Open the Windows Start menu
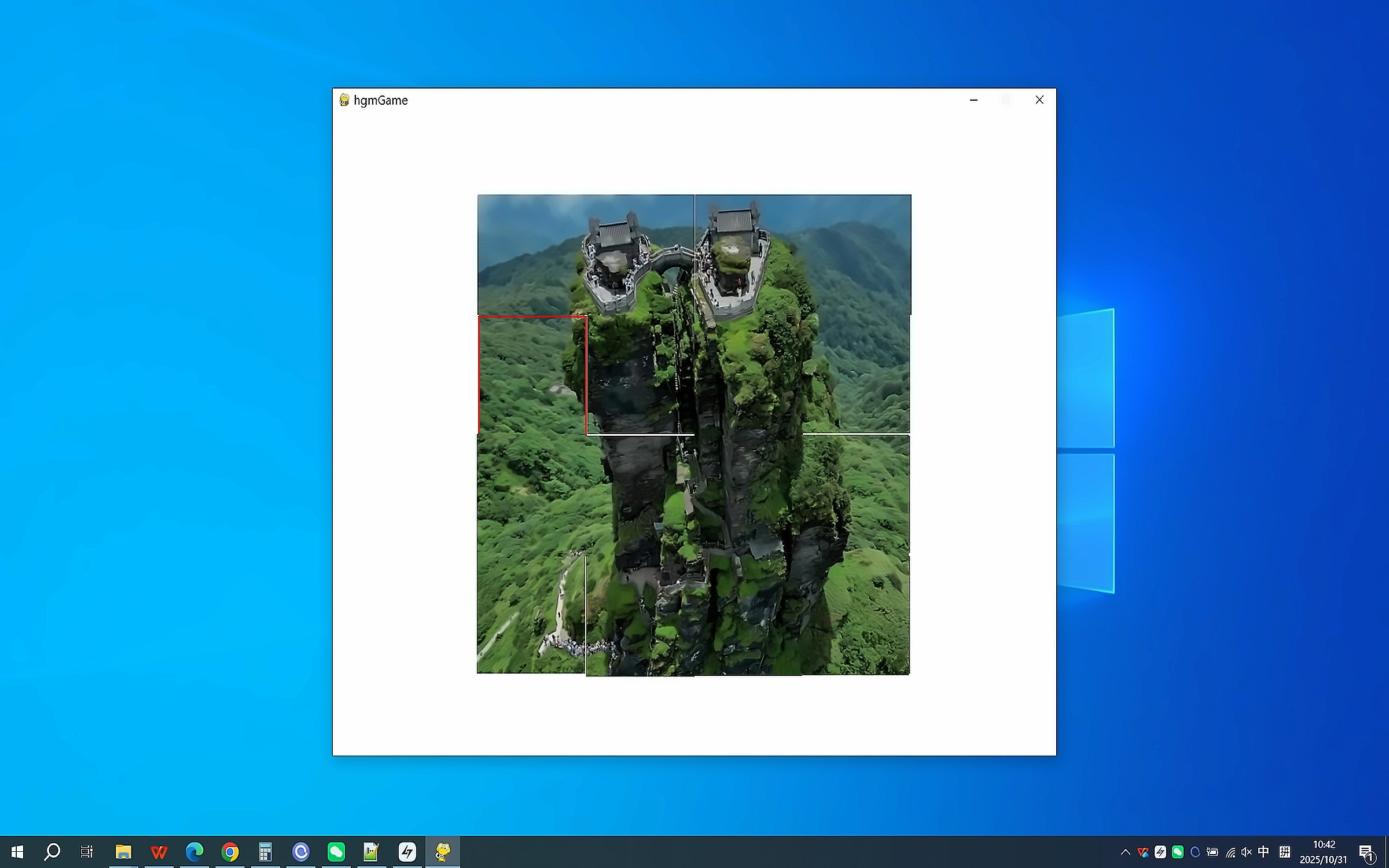The width and height of the screenshot is (1389, 868). (x=17, y=852)
